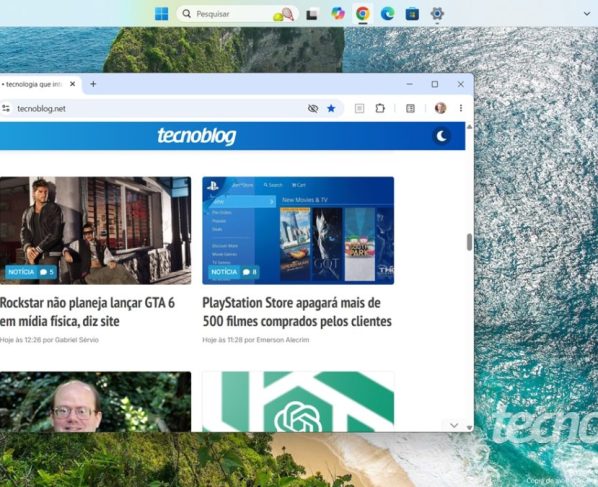Open reading mode icon in Chrome toolbar
Viewport: 598px width, 487px height.
[x=359, y=109]
